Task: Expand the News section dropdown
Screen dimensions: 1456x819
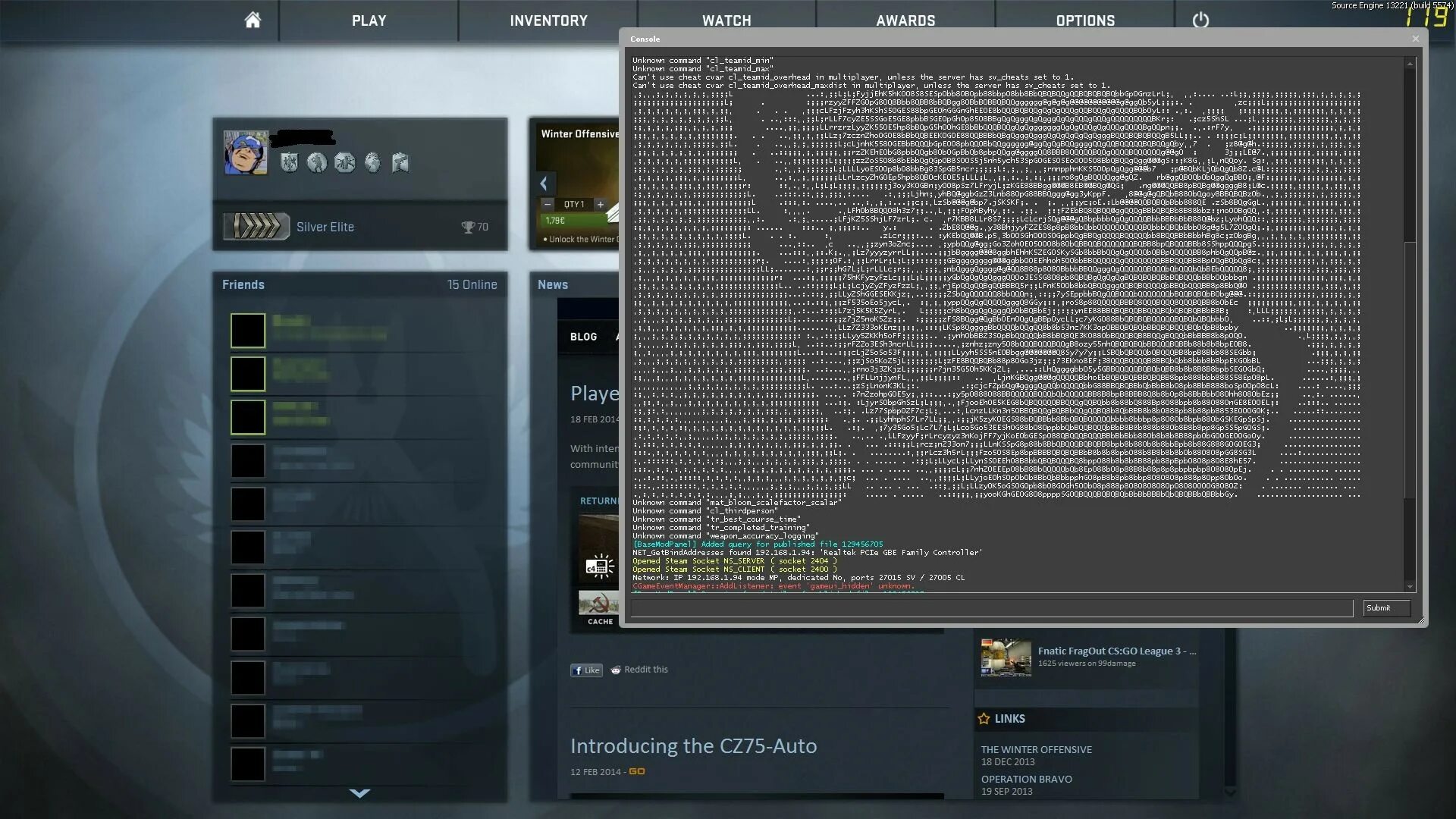Action: tap(553, 284)
